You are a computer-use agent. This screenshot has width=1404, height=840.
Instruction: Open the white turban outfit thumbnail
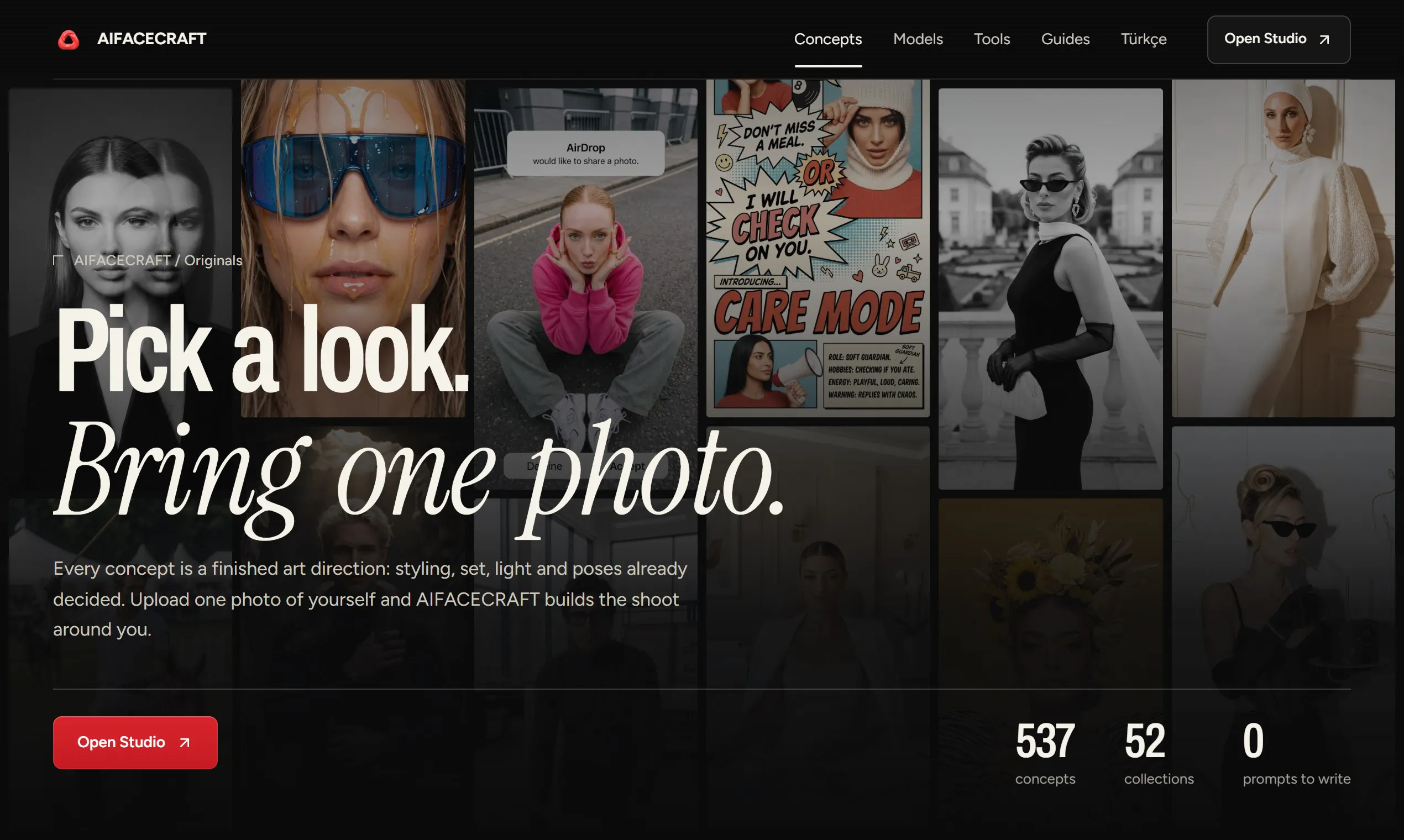[1283, 248]
